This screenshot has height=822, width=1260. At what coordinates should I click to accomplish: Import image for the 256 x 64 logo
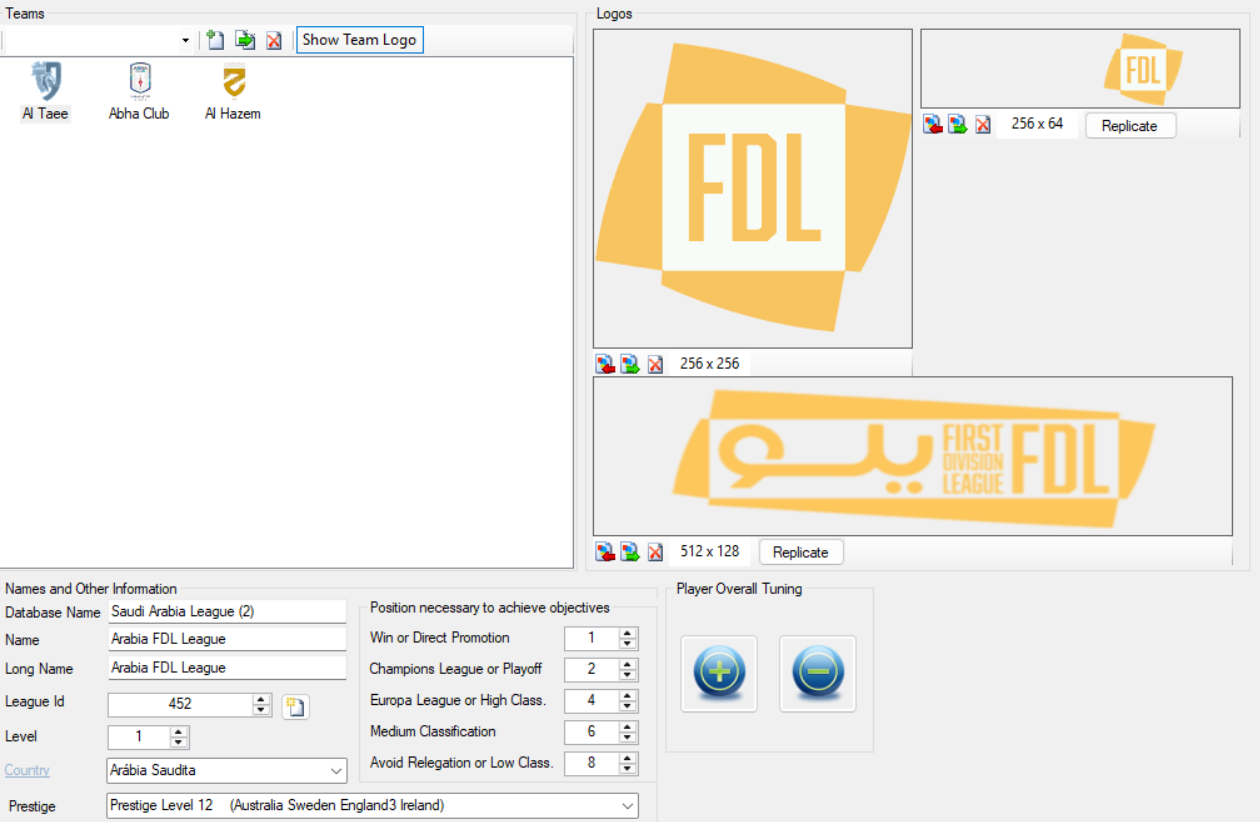[x=933, y=124]
